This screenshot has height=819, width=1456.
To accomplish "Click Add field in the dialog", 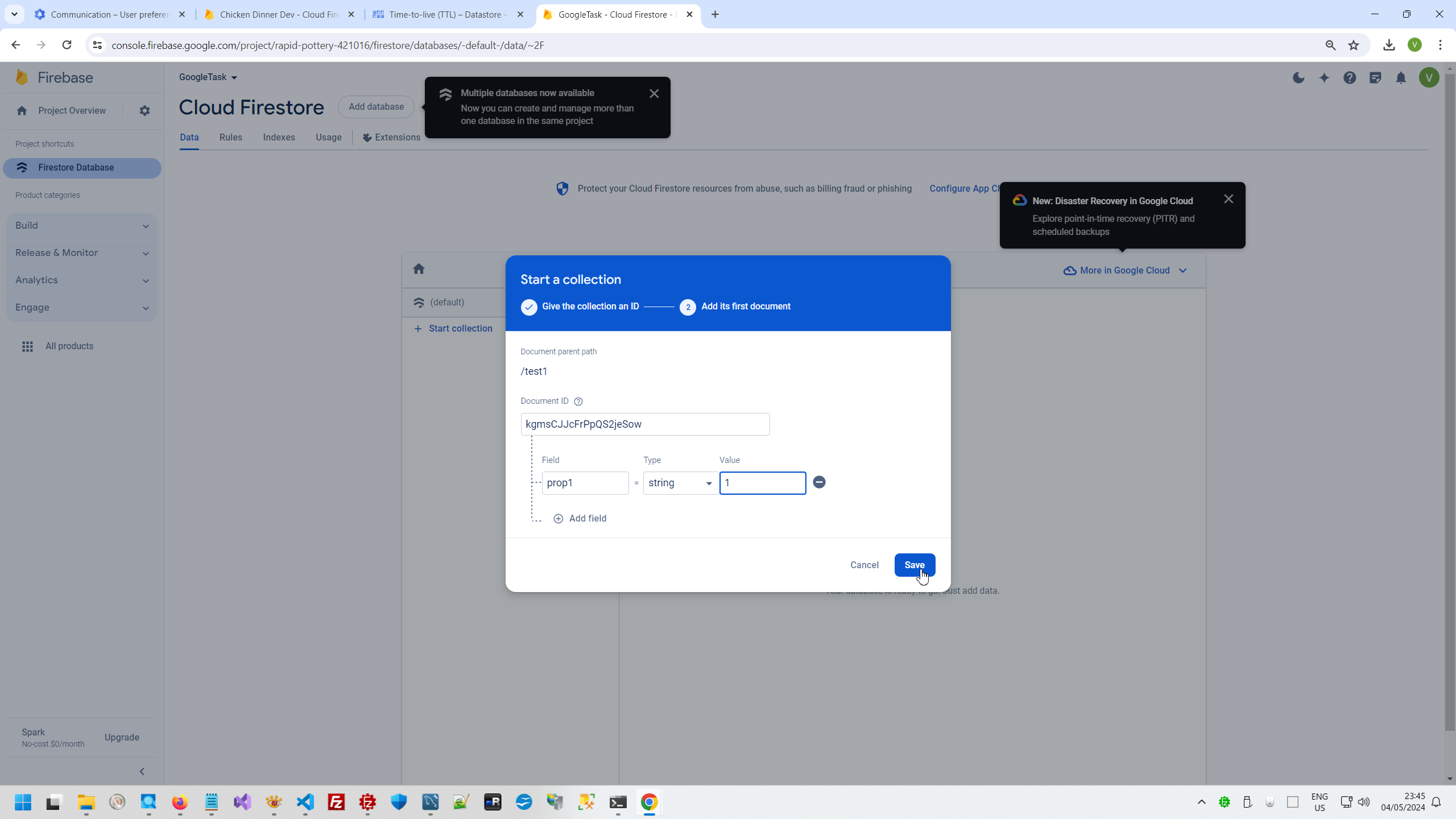I will point(580,519).
